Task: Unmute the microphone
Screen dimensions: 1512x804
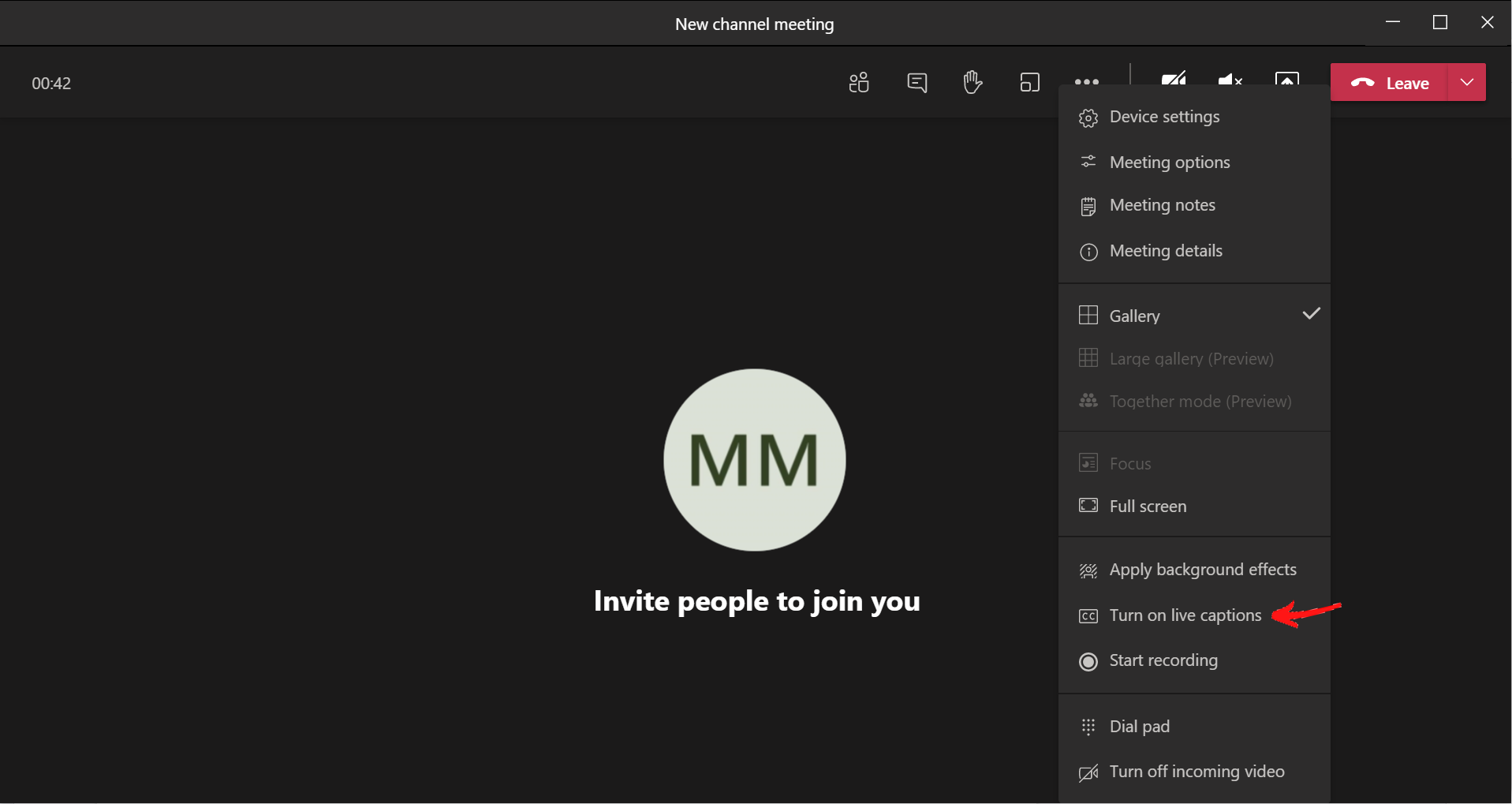Action: tap(1230, 79)
